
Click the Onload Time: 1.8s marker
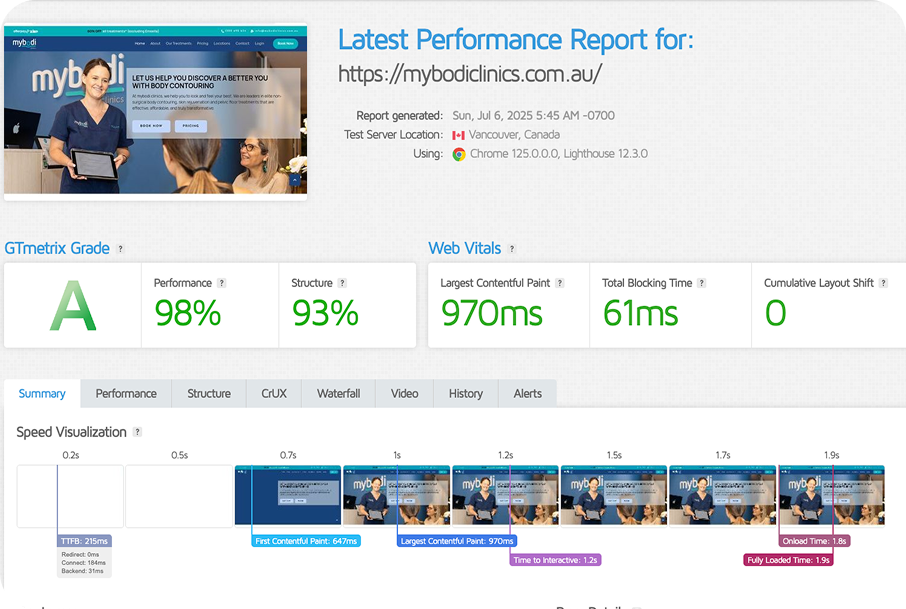[x=815, y=541]
